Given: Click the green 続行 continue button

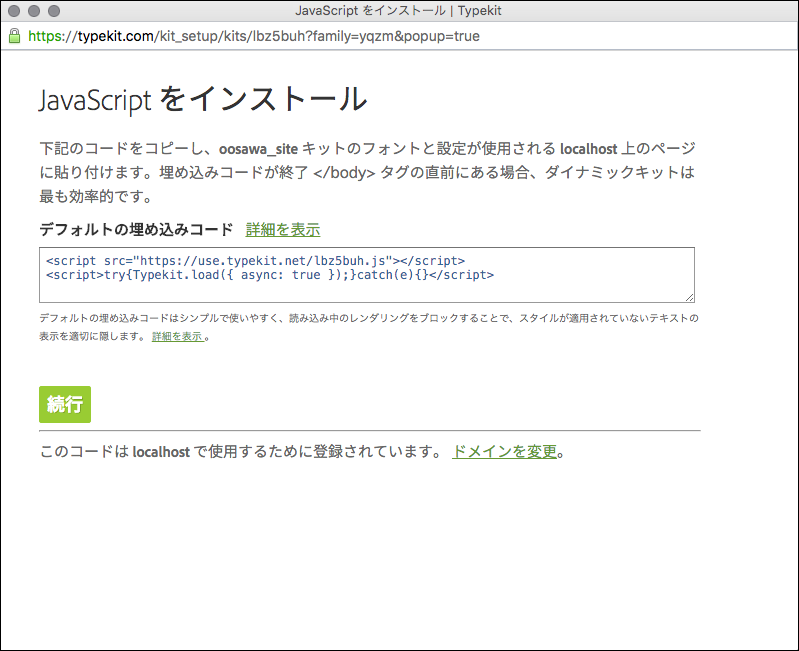Looking at the screenshot, I should pyautogui.click(x=65, y=404).
